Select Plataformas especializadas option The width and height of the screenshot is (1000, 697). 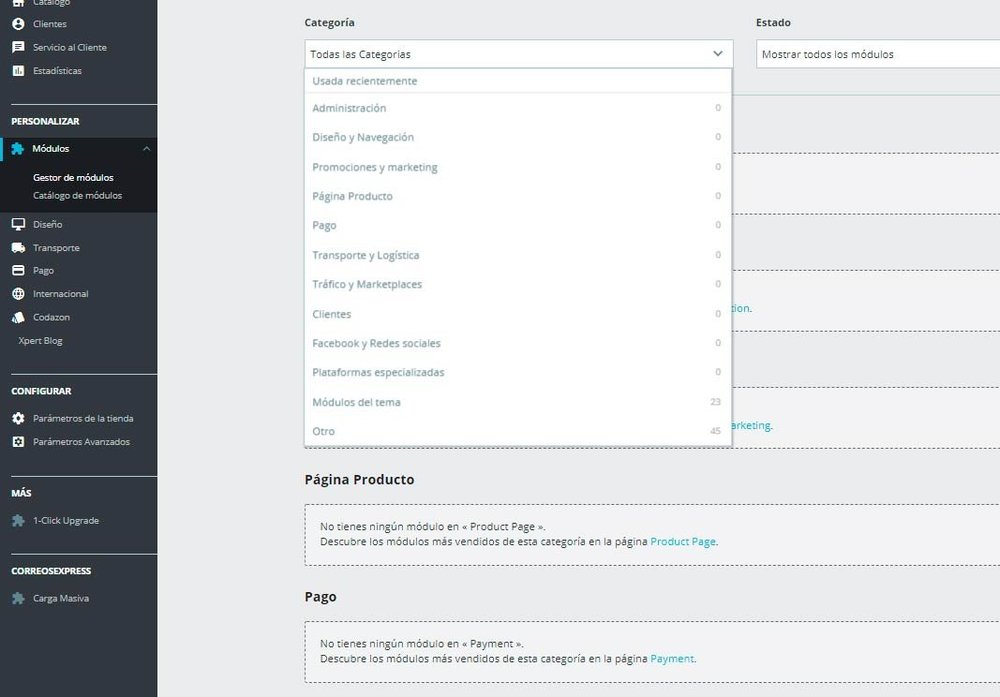(518, 372)
